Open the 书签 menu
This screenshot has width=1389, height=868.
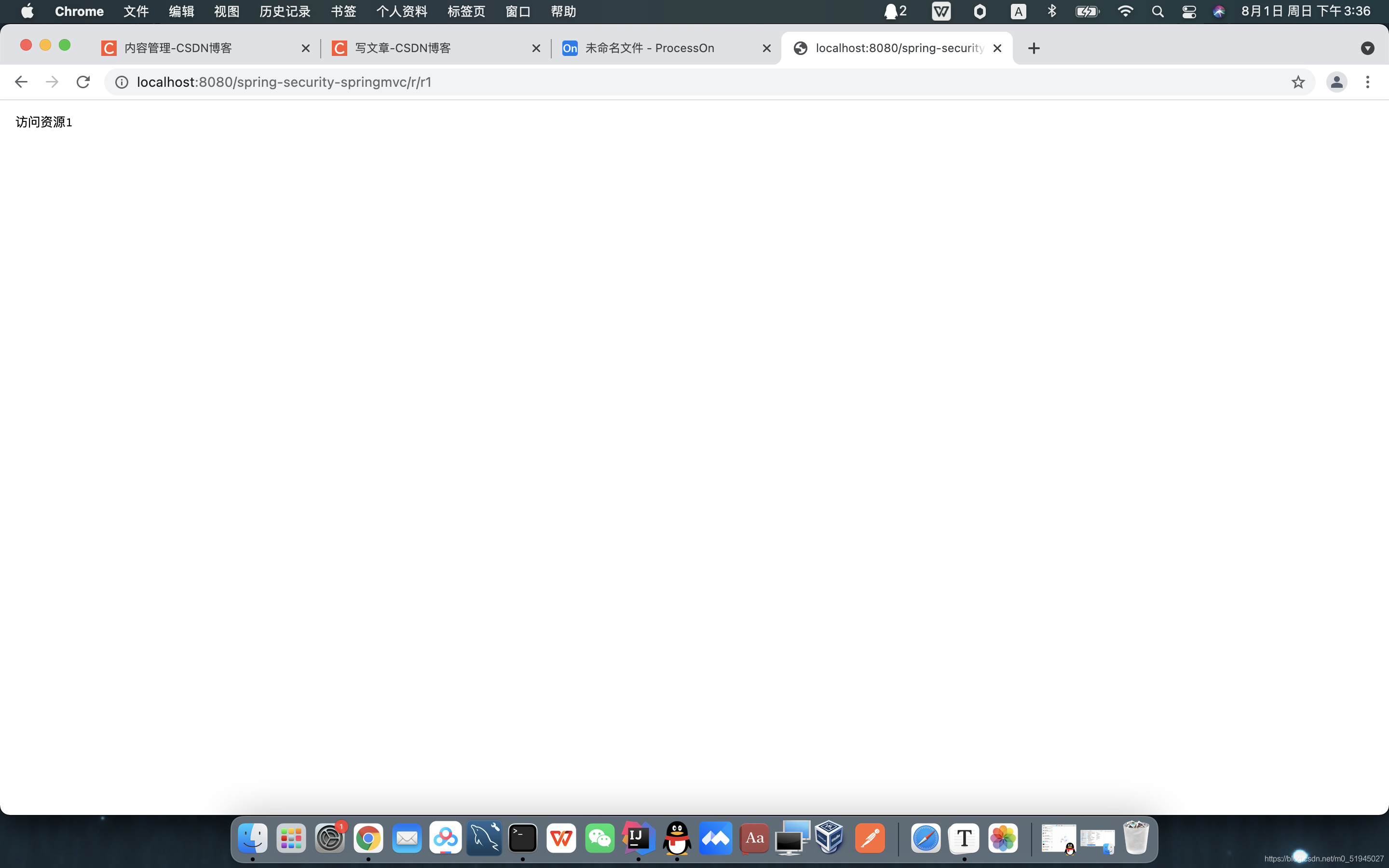[343, 12]
